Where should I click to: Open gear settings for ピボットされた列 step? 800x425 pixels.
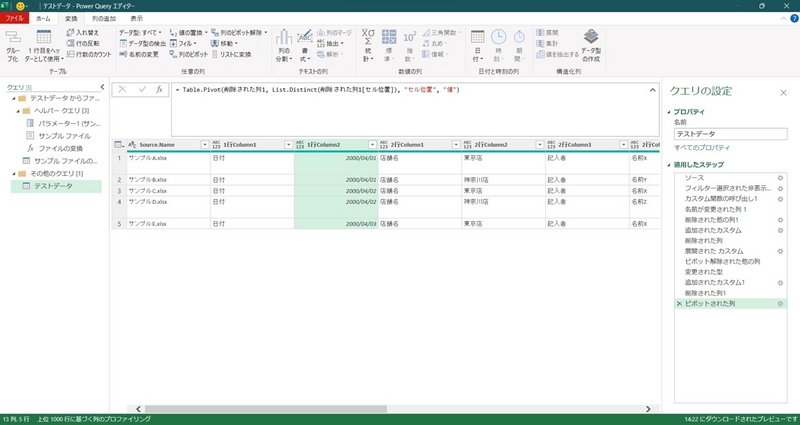[780, 304]
